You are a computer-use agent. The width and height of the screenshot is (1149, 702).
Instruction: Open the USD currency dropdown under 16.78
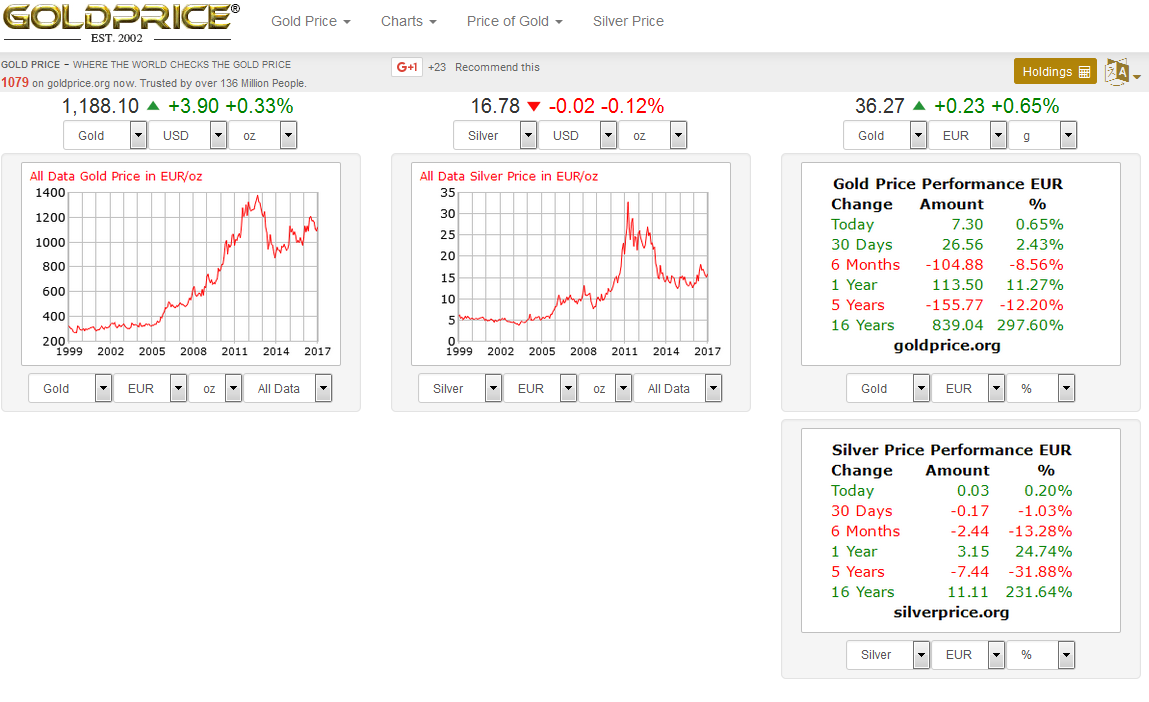577,136
